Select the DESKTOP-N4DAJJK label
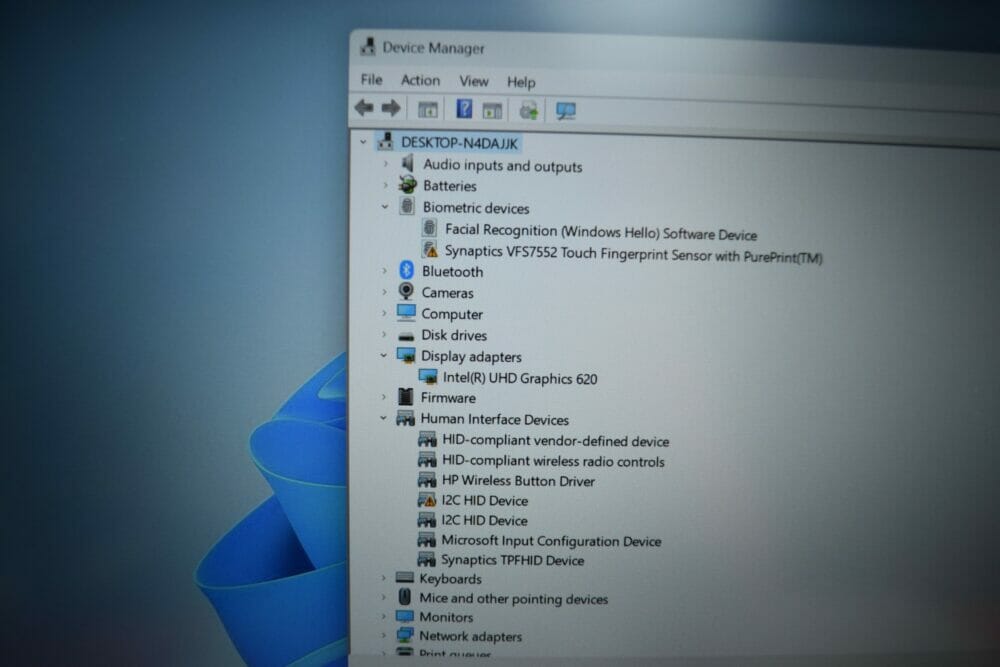 click(x=459, y=143)
